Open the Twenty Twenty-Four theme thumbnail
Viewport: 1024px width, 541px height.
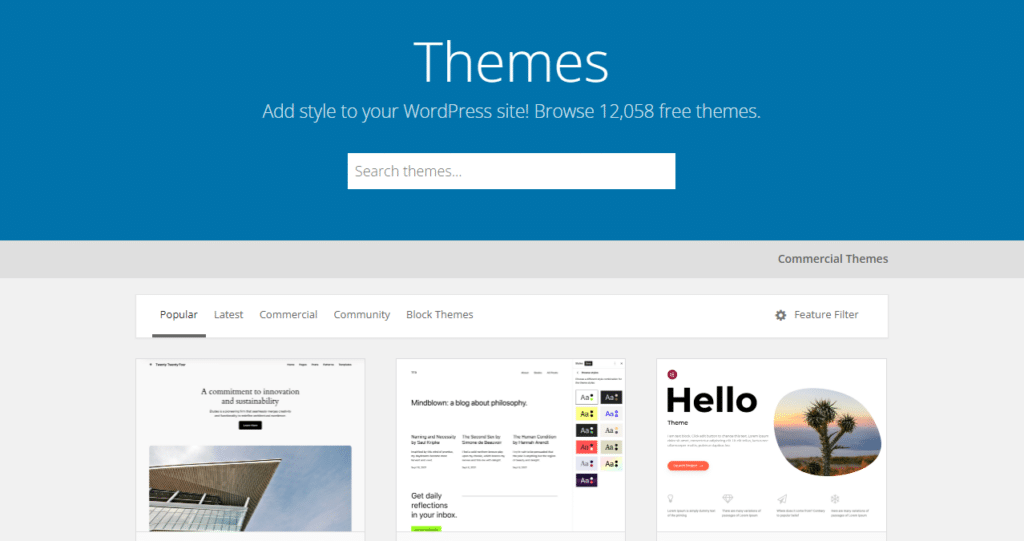[x=250, y=445]
